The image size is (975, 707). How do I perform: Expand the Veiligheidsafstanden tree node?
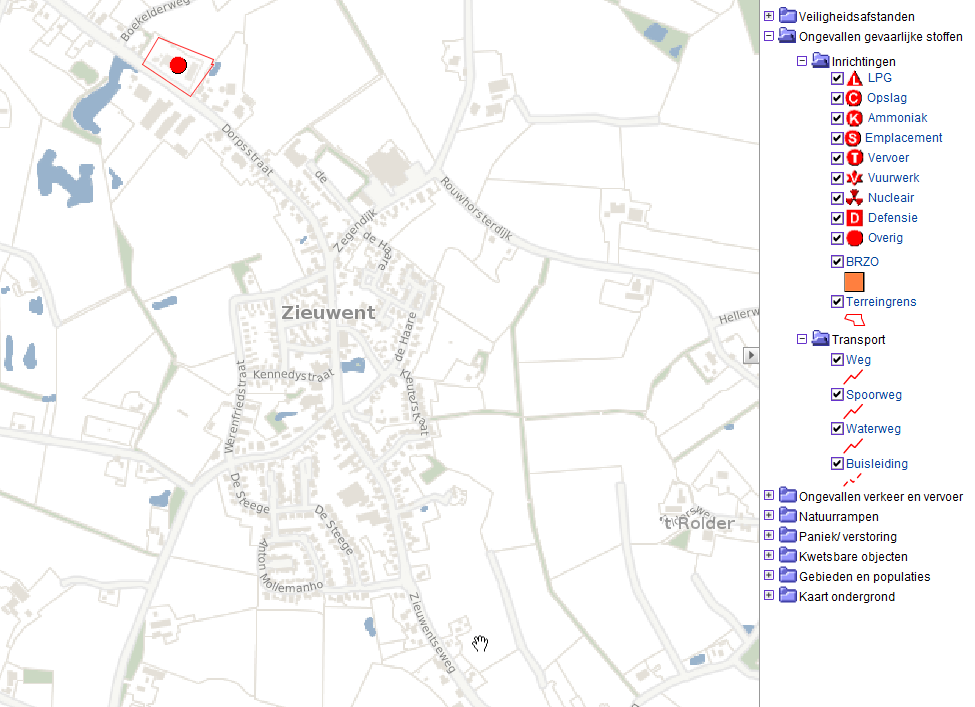click(x=769, y=16)
